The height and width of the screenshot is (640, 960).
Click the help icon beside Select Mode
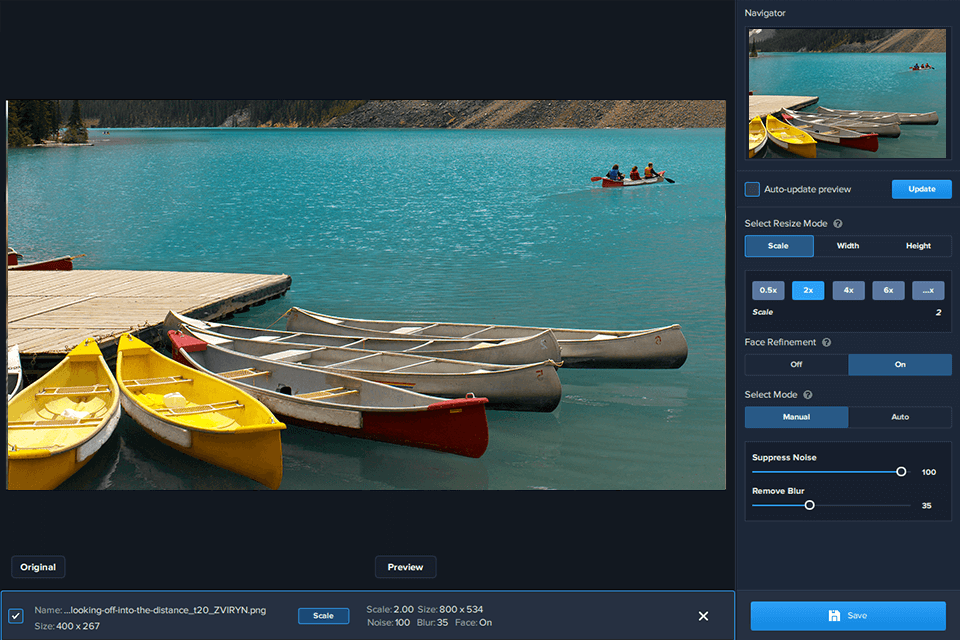(x=807, y=395)
